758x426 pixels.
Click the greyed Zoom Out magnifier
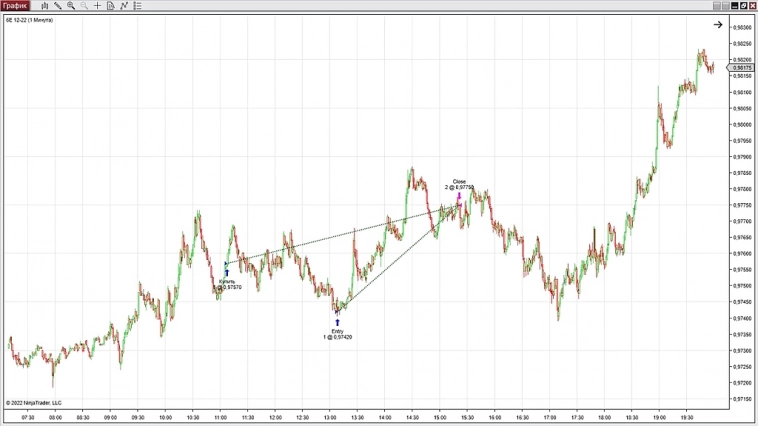(x=84, y=6)
